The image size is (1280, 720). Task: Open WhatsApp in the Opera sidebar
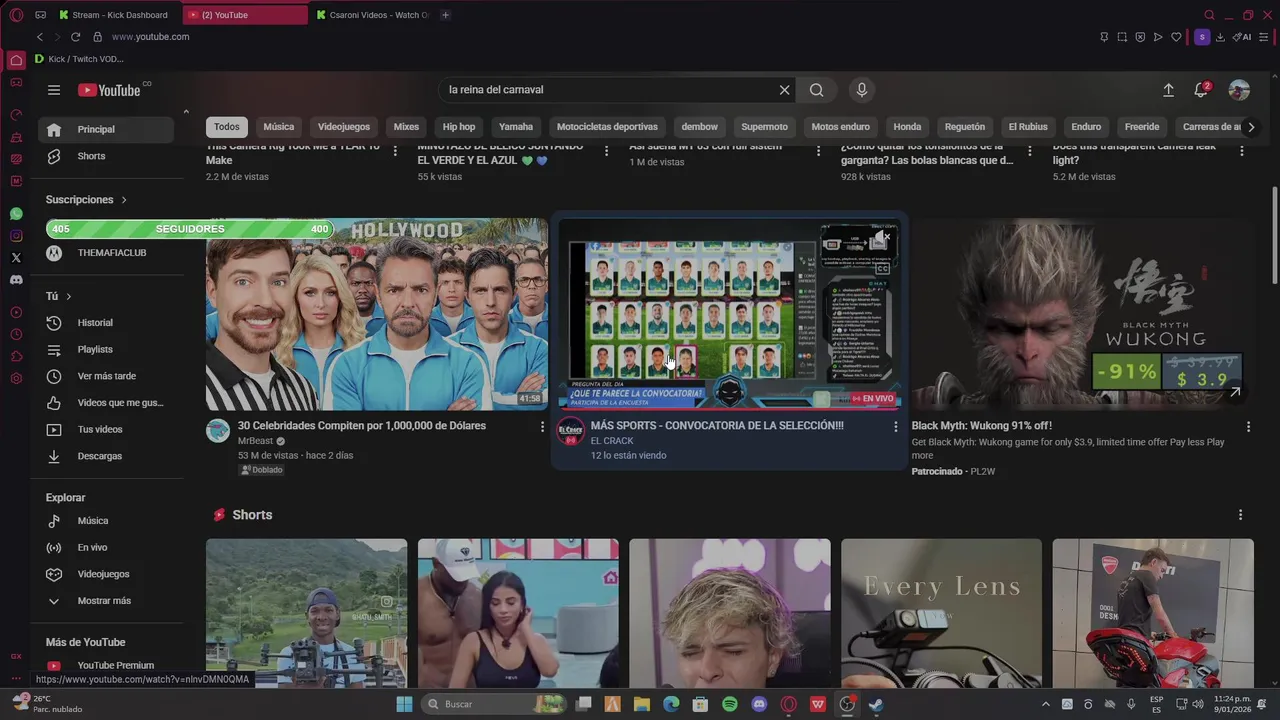tap(16, 214)
